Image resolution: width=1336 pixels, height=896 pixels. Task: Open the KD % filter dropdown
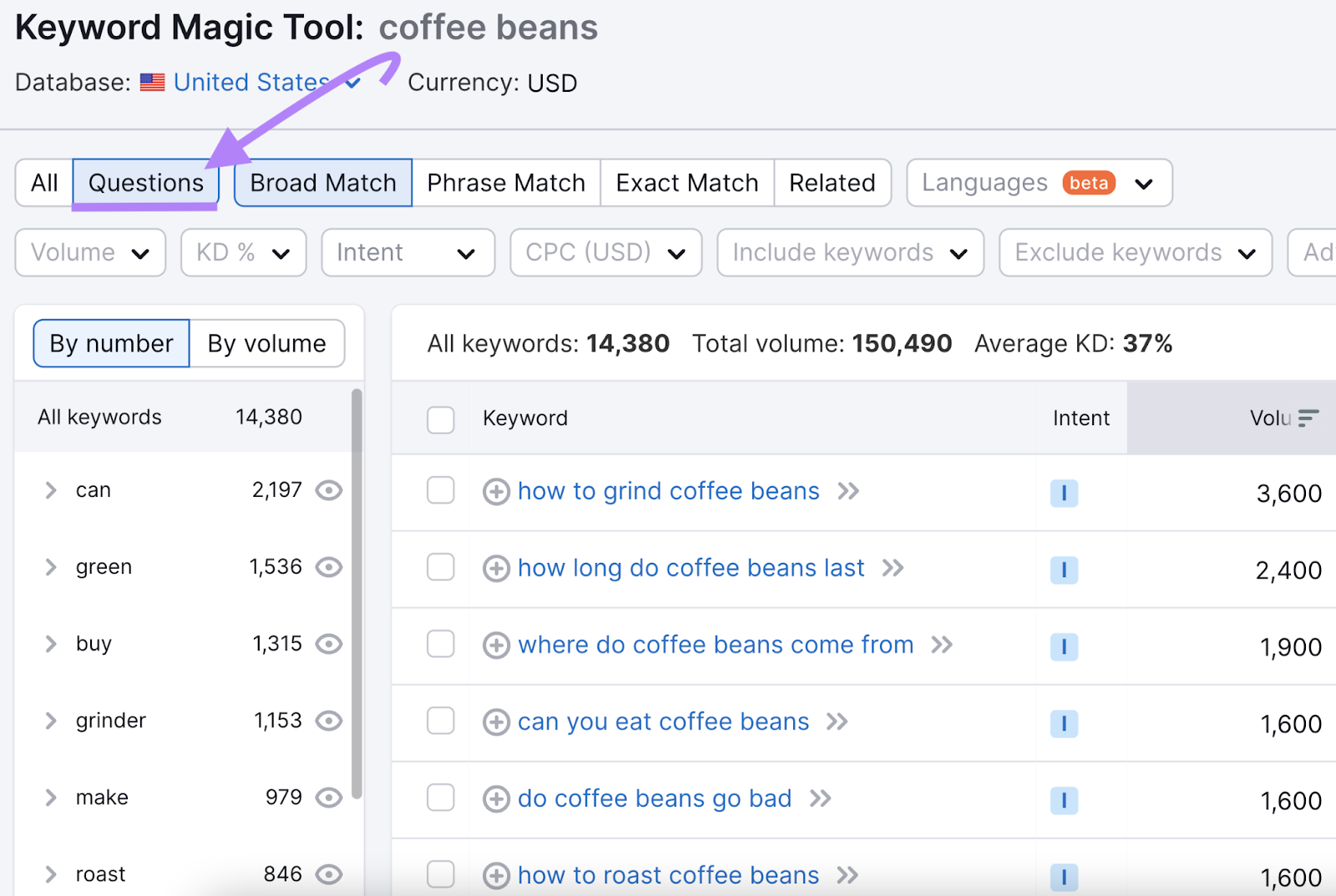point(243,252)
